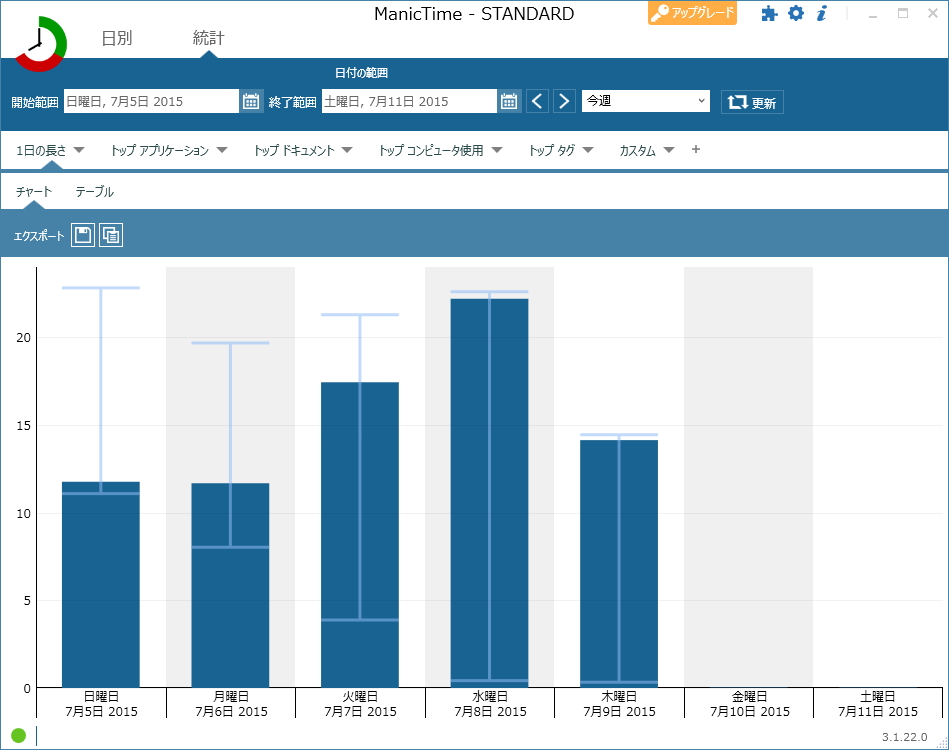The height and width of the screenshot is (750, 949).
Task: Expand the 1日の長さ statistic dropdown
Action: point(46,149)
